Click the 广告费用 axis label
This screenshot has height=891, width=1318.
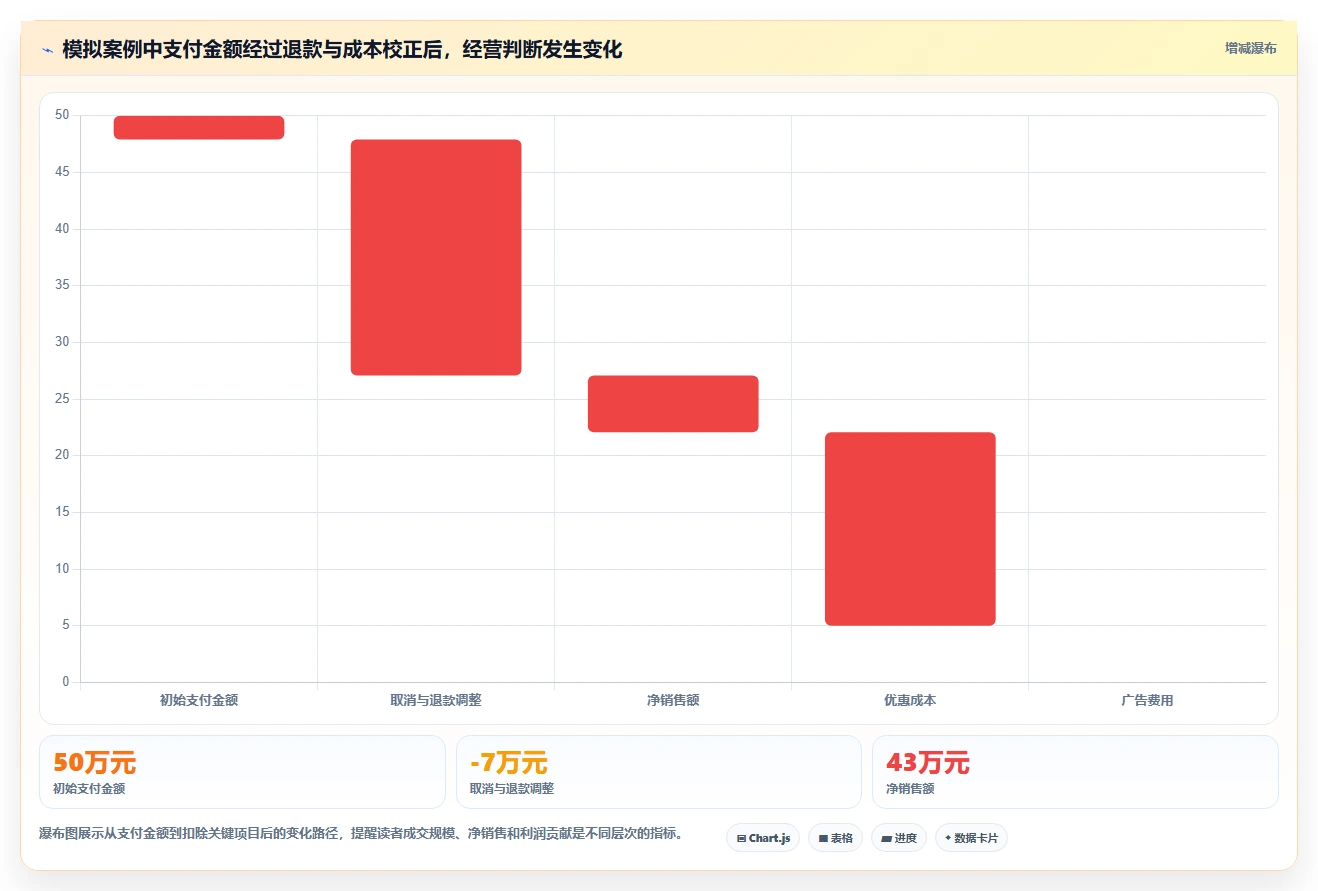(1147, 701)
